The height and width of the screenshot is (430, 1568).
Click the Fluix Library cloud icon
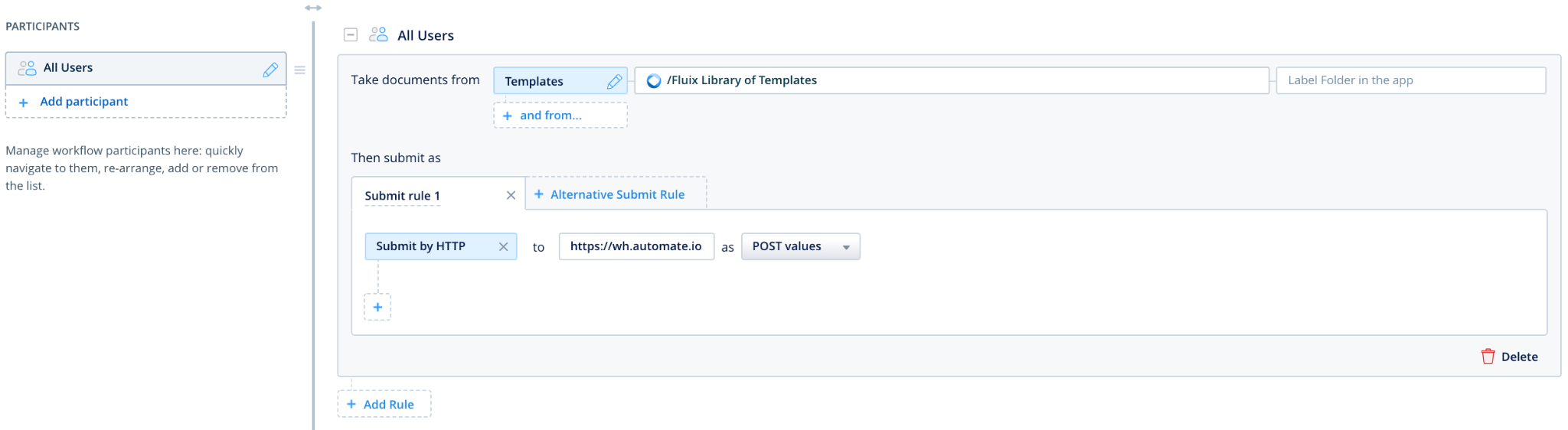point(654,80)
